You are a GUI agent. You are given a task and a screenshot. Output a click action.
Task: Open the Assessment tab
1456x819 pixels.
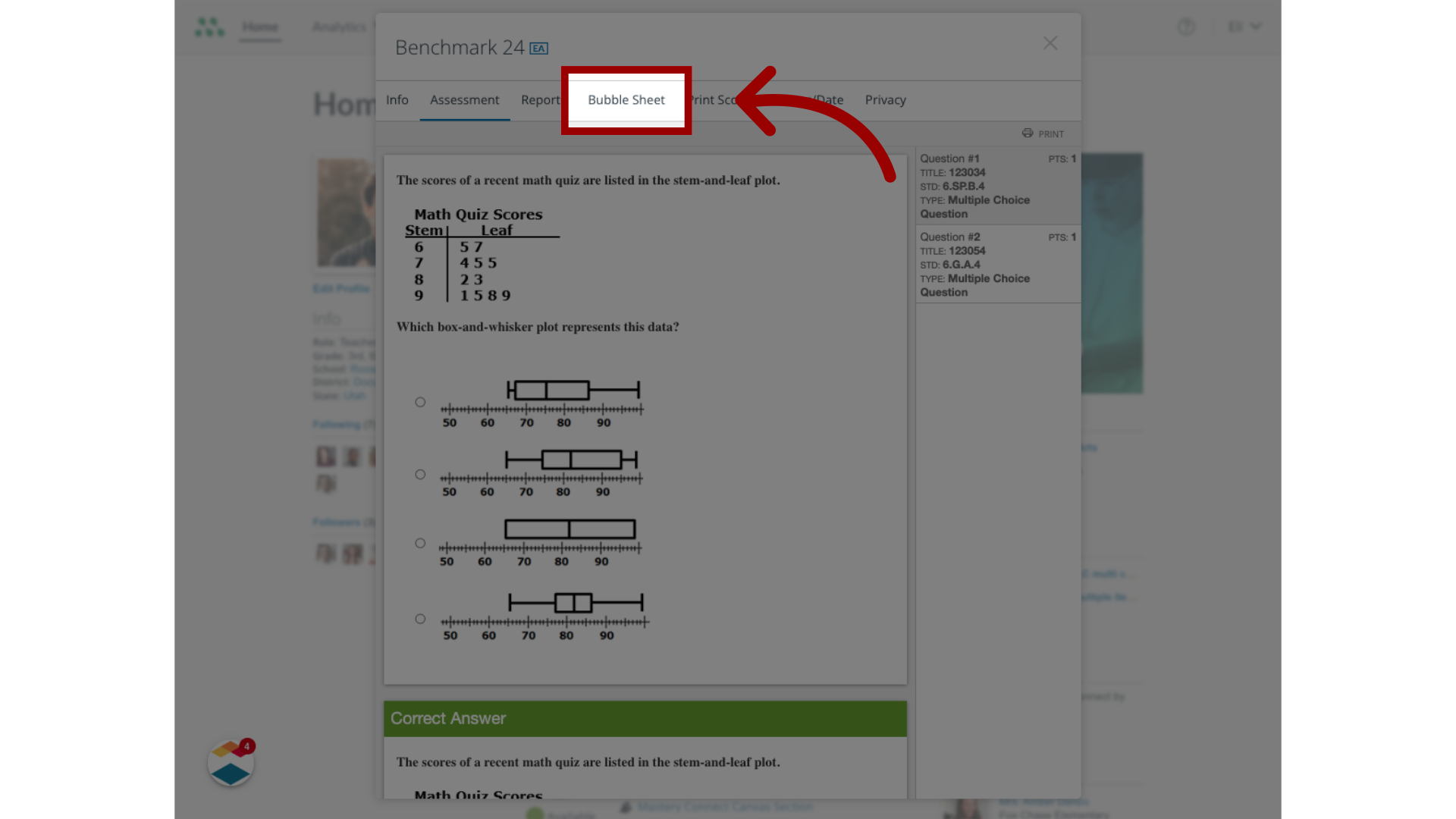tap(464, 99)
